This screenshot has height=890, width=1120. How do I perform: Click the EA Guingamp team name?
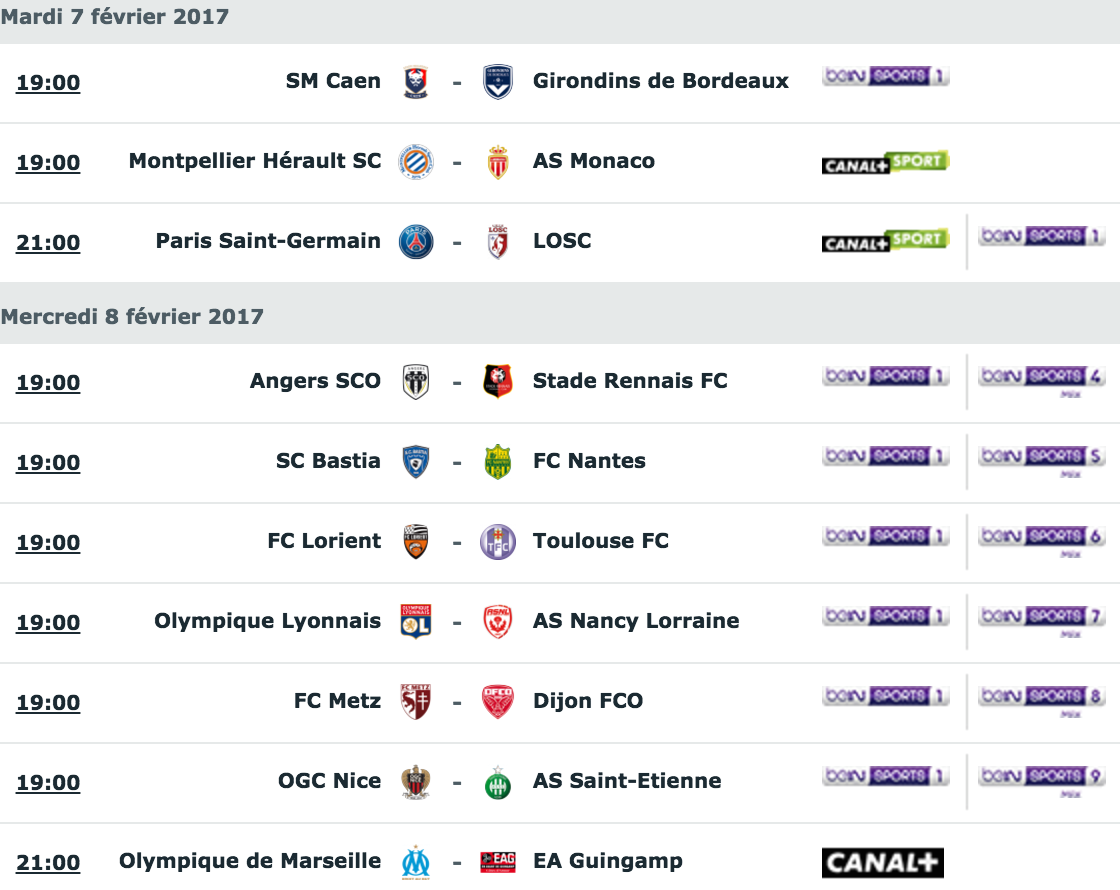[608, 861]
